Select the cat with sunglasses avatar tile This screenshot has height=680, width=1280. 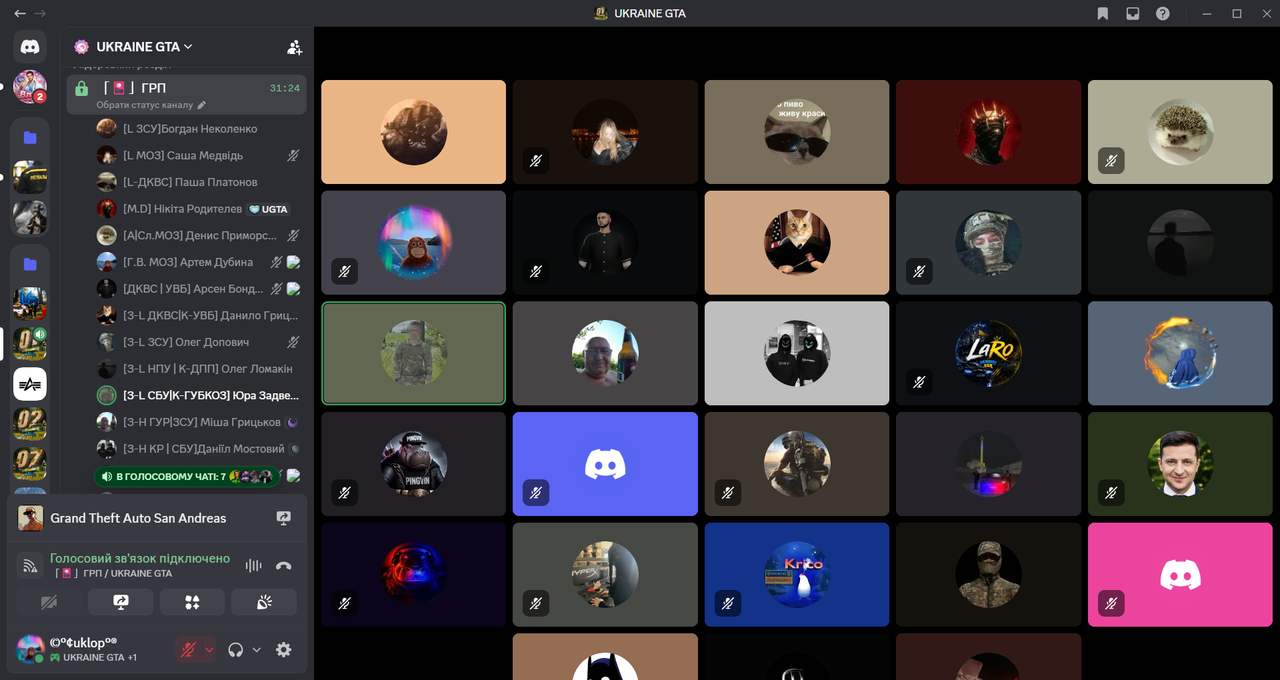(797, 132)
